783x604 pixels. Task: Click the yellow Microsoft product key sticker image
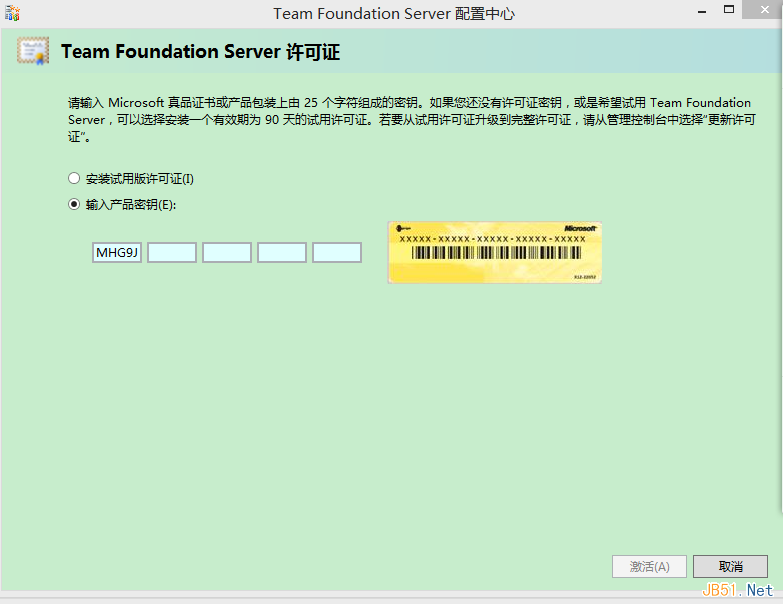click(x=494, y=253)
